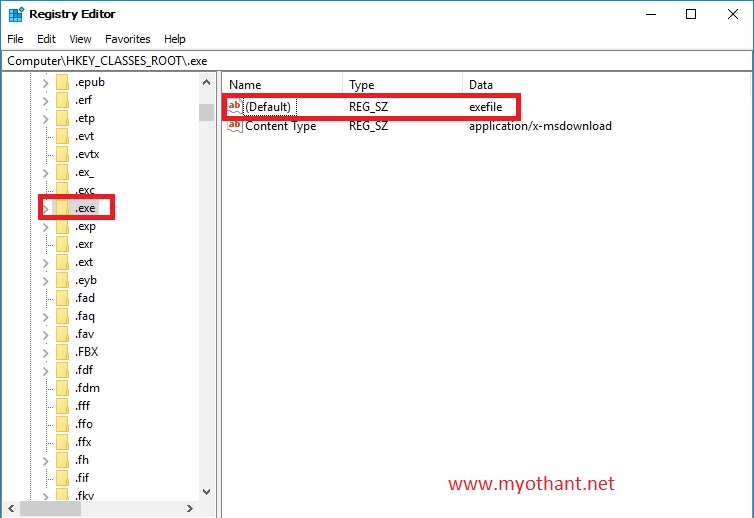Image resolution: width=754 pixels, height=518 pixels.
Task: Click the tree horizontal scroll right arrow
Action: click(x=190, y=508)
